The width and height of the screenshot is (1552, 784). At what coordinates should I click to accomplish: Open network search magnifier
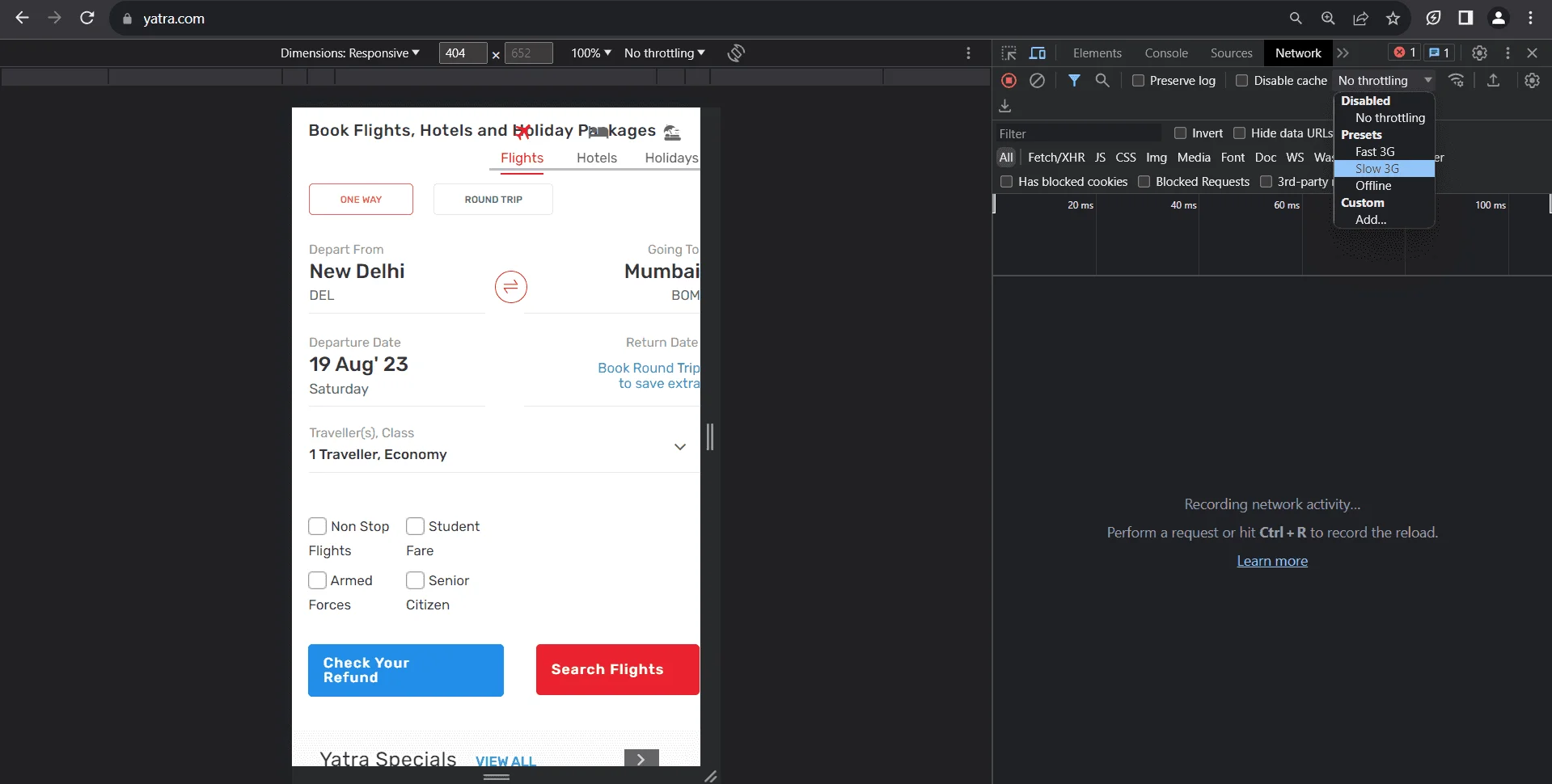coord(1102,81)
